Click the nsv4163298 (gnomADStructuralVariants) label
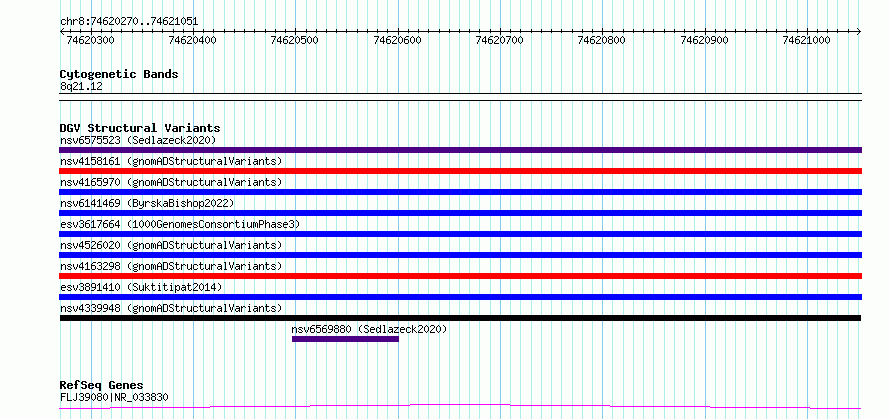The height and width of the screenshot is (419, 890). pyautogui.click(x=171, y=266)
